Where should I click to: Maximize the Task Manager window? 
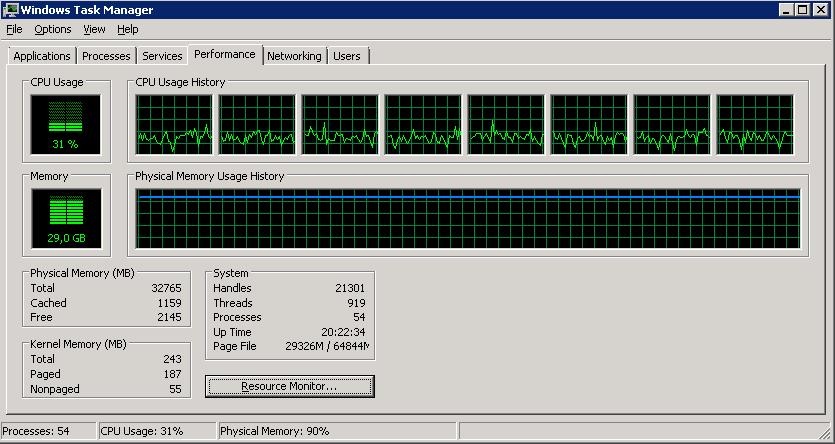pyautogui.click(x=803, y=10)
